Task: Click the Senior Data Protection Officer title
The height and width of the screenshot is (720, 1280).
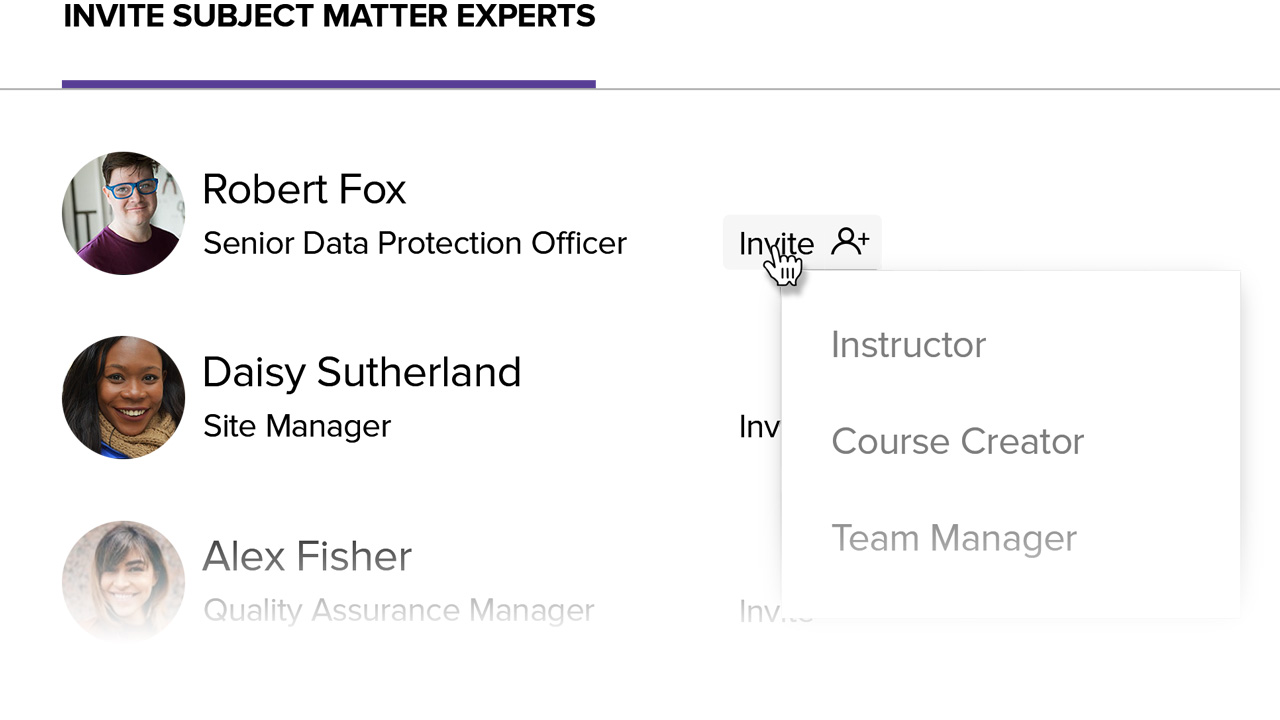Action: (x=414, y=243)
